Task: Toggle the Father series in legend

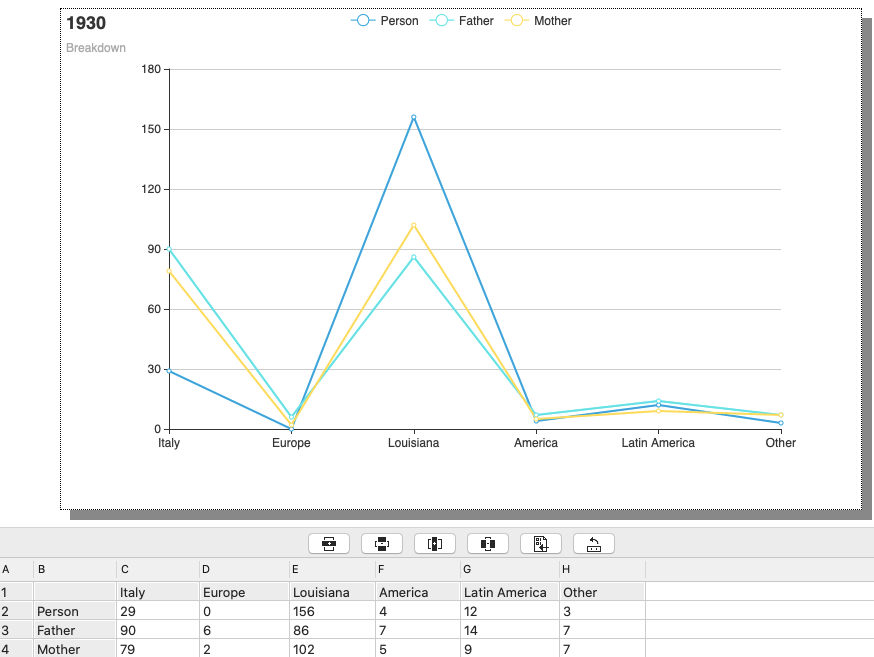Action: pos(461,21)
